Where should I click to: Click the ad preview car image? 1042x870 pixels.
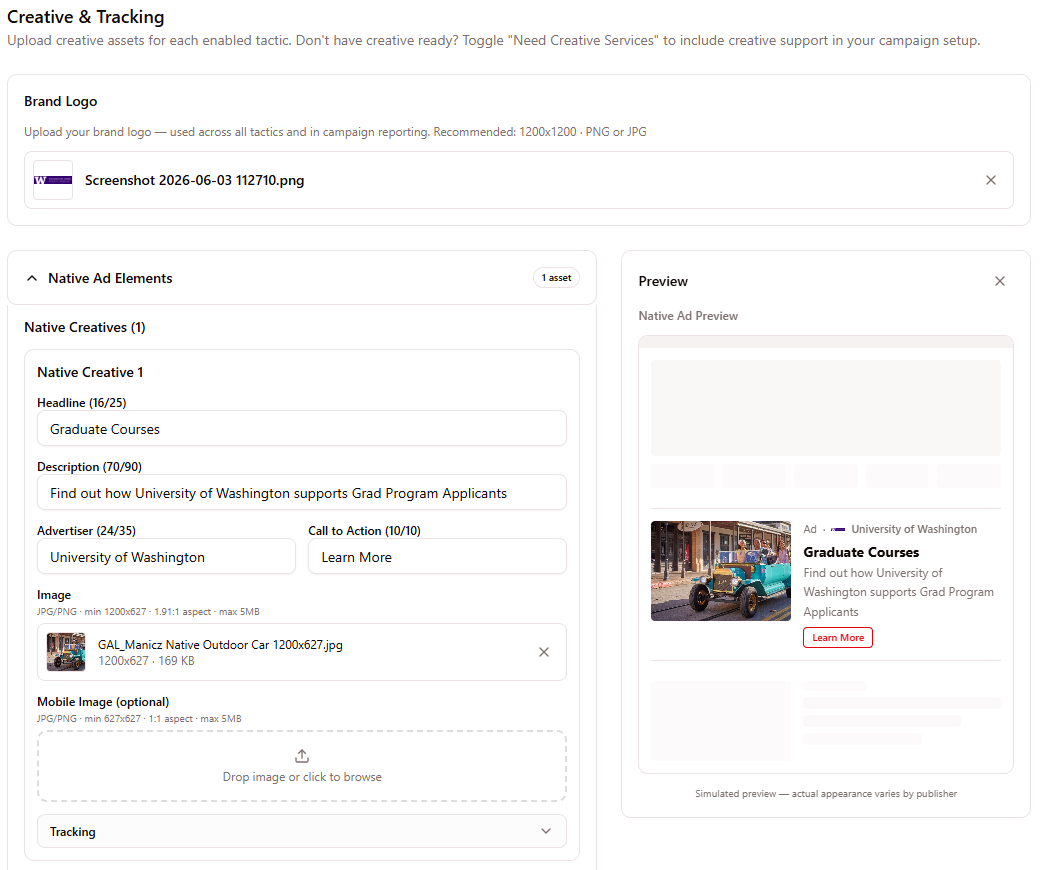pos(720,571)
